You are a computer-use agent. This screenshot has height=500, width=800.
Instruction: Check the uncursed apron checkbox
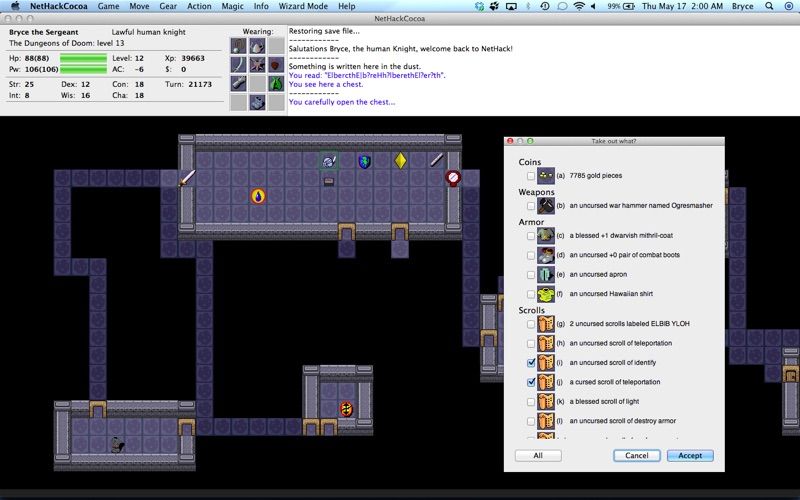pos(531,274)
